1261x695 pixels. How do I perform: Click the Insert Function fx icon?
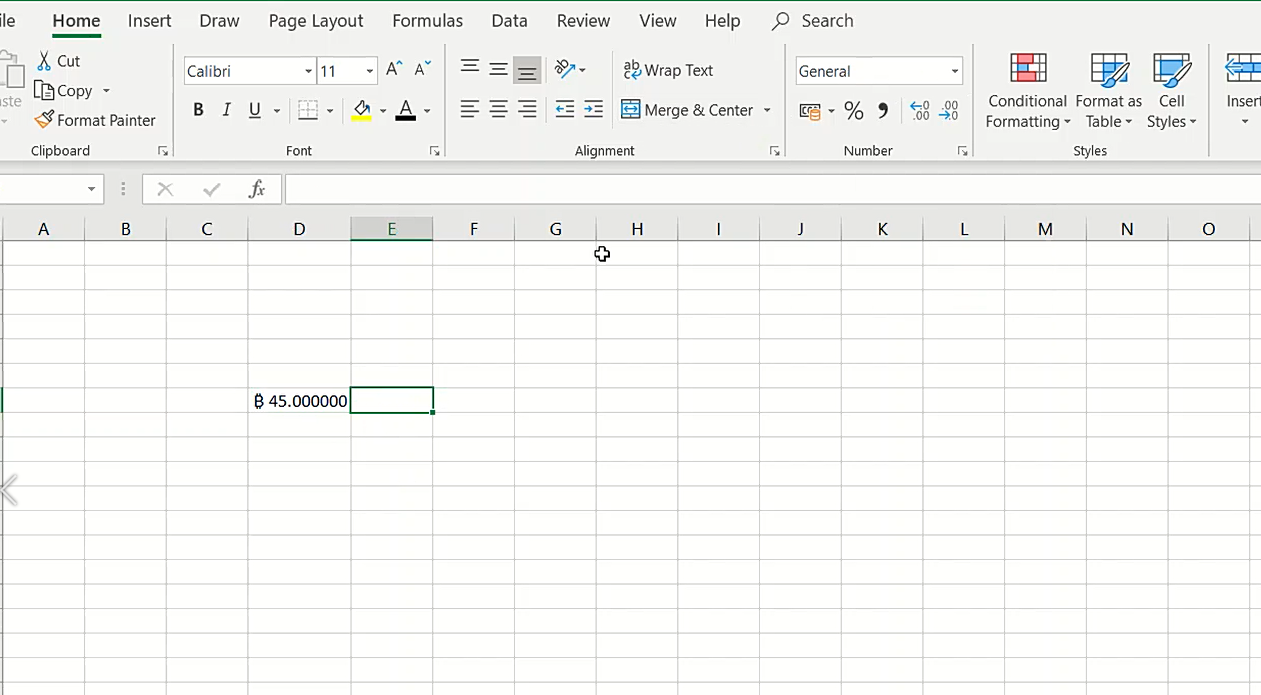click(257, 189)
